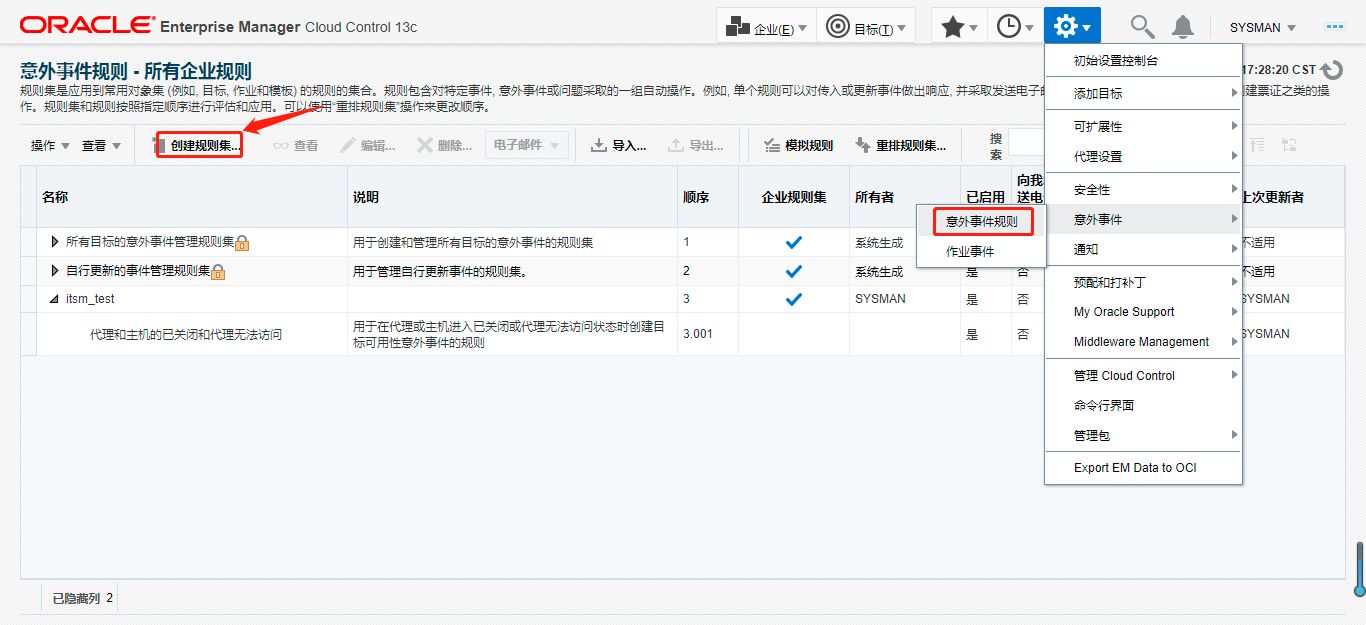This screenshot has height=625, width=1366.
Task: Click the 导出 export button
Action: click(x=695, y=145)
